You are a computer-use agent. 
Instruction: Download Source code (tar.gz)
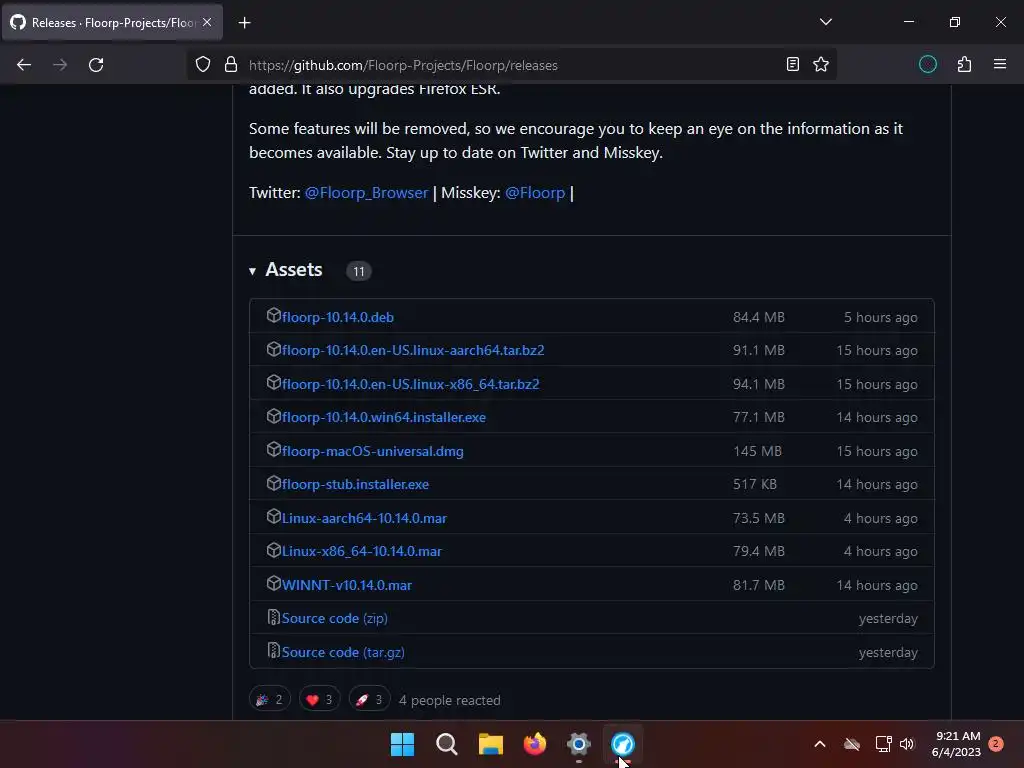343,652
